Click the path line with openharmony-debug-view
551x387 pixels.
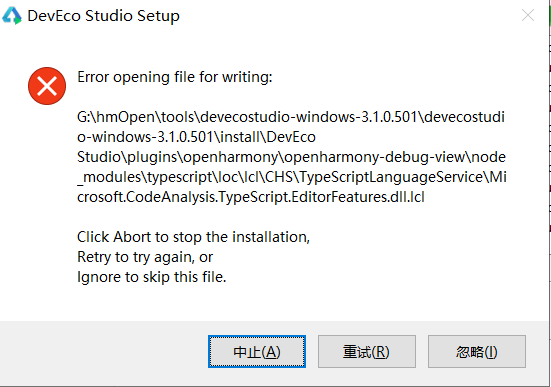tap(291, 157)
